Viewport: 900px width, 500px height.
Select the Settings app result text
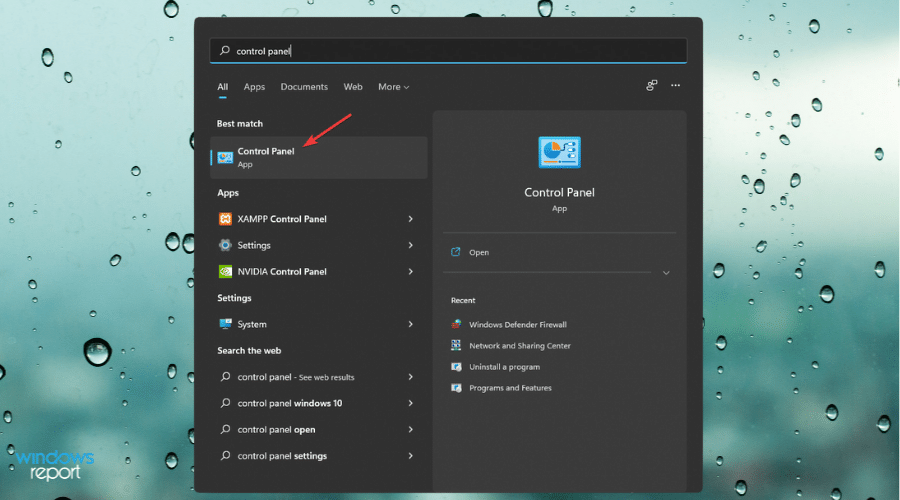tap(254, 245)
